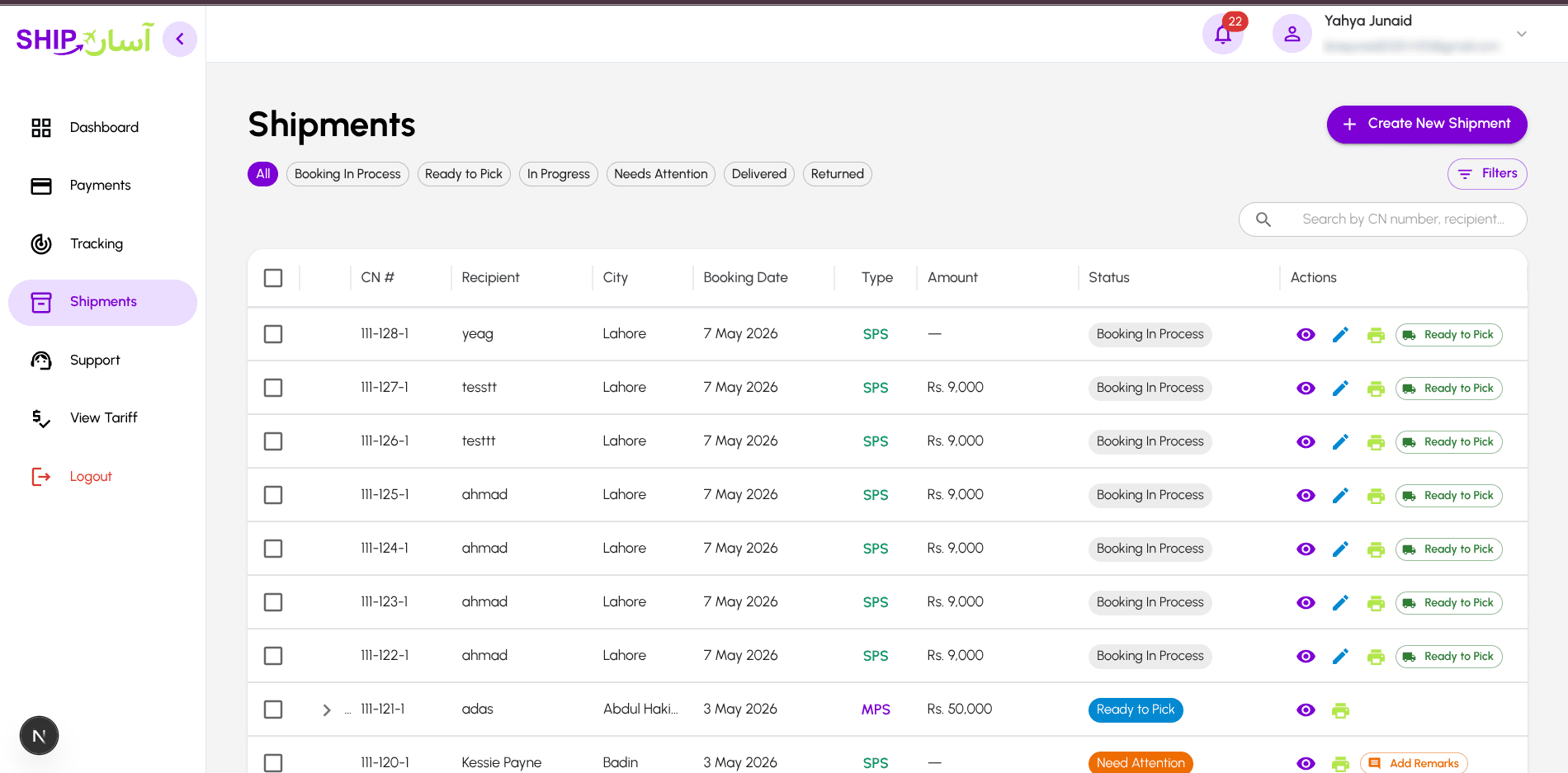The width and height of the screenshot is (1568, 773).
Task: View shipment 111-123-1 with the eye icon
Action: pos(1306,602)
